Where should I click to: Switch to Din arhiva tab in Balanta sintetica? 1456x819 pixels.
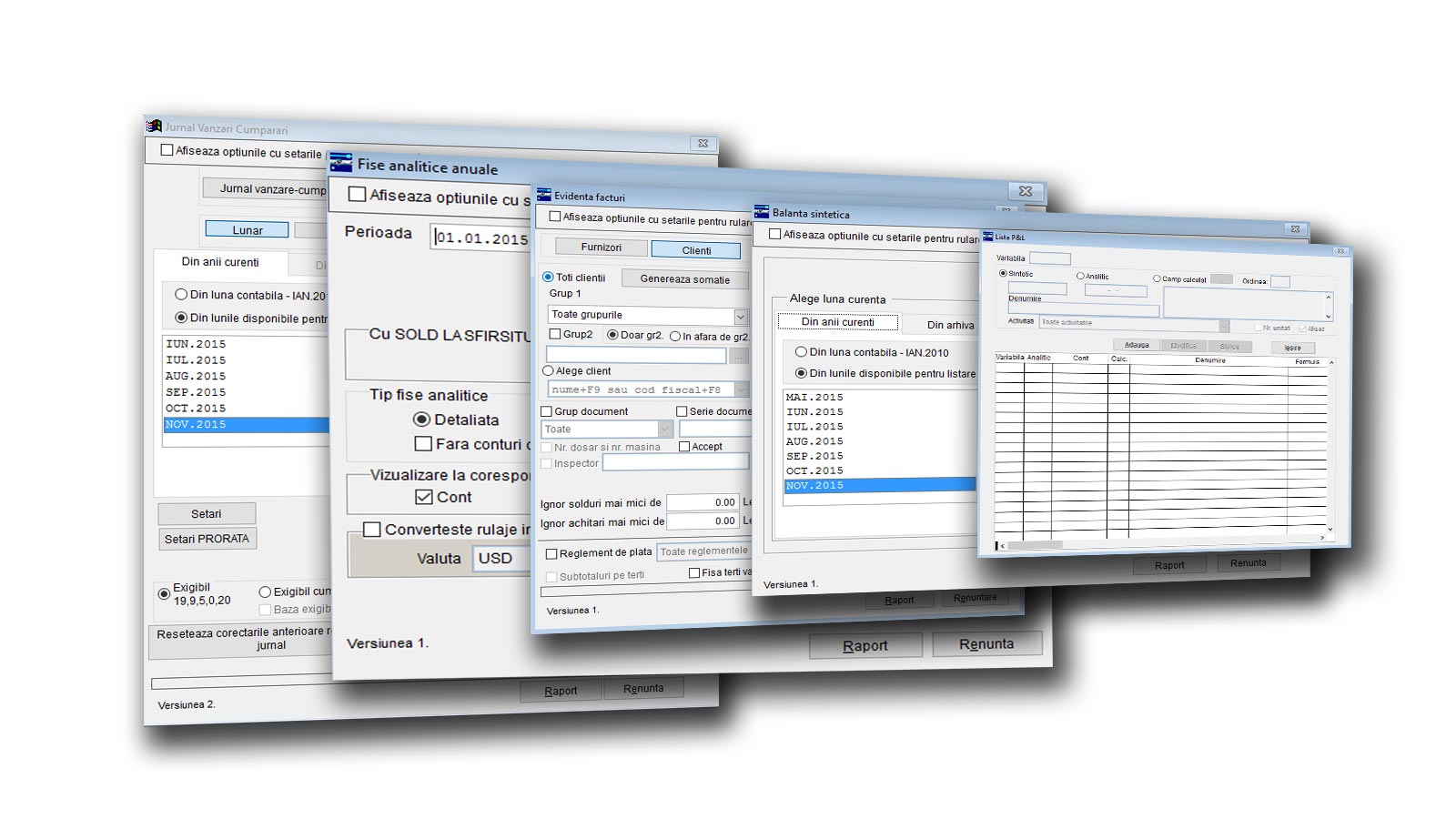(x=950, y=325)
